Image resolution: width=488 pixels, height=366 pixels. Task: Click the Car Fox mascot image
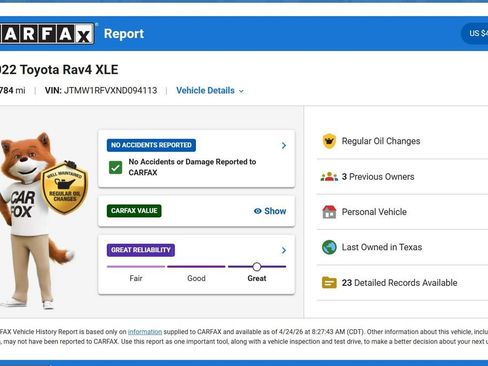37,220
